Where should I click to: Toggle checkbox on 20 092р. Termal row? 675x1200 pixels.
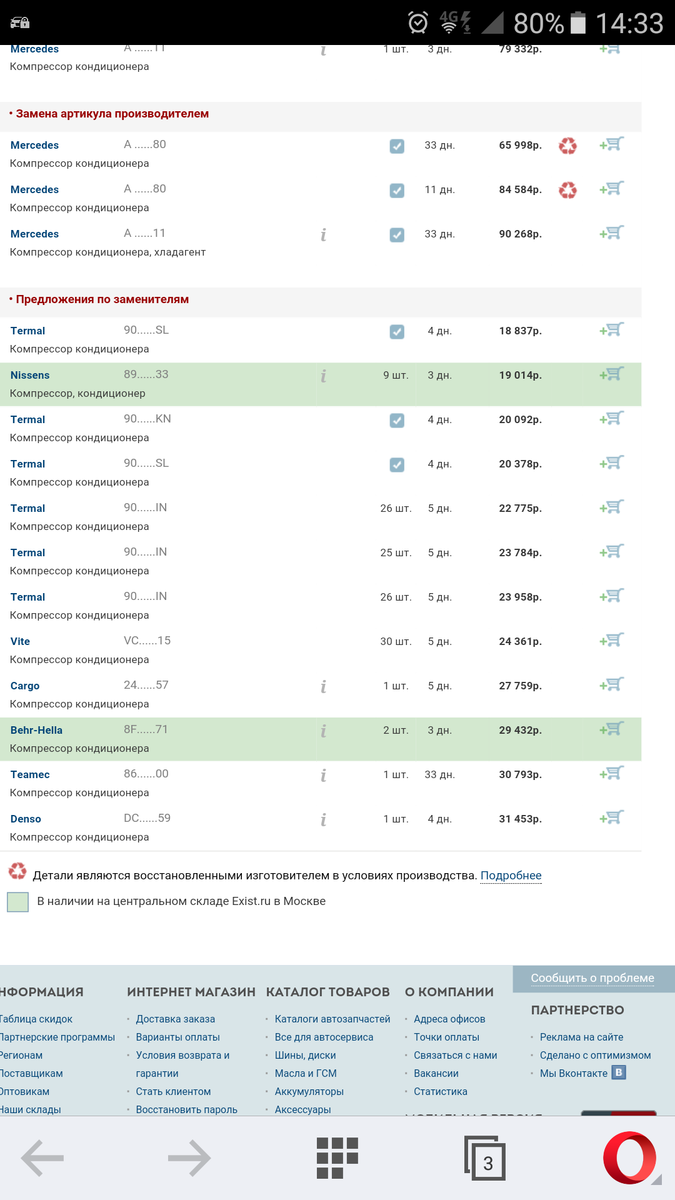click(x=397, y=420)
